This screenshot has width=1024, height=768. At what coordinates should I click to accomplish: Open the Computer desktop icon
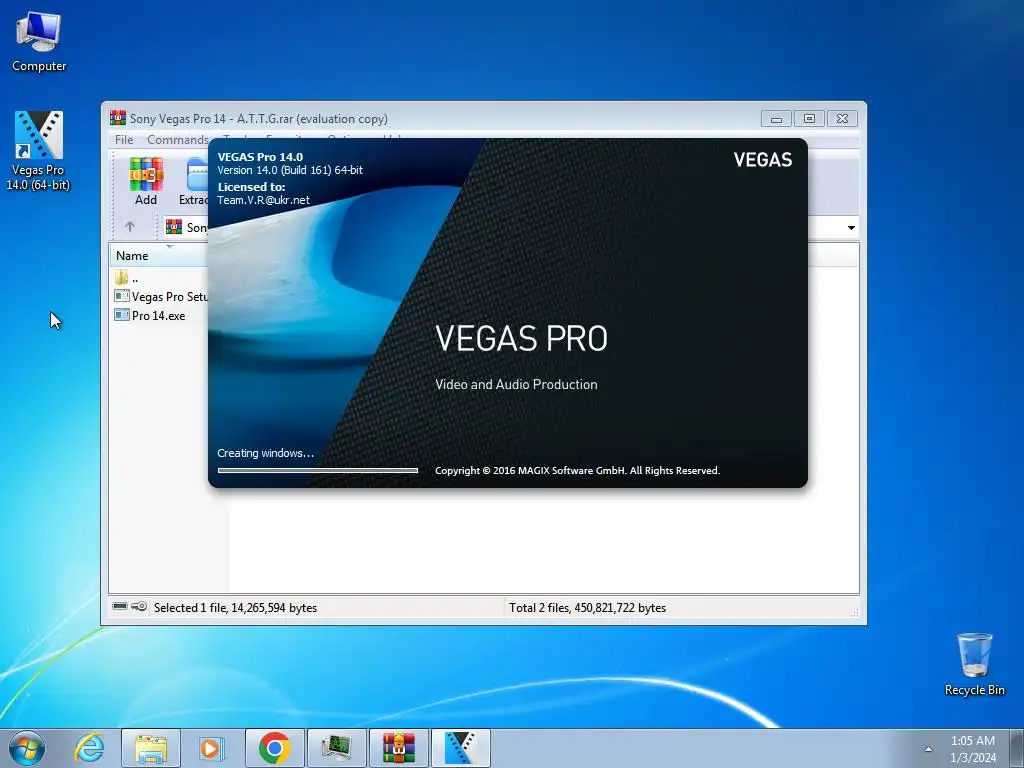tap(39, 42)
